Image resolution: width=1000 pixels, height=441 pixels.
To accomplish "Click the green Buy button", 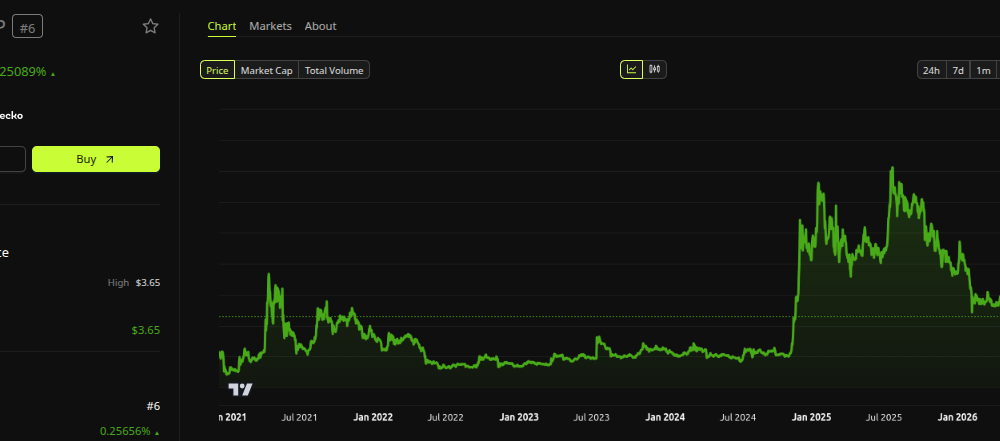I will click(96, 159).
